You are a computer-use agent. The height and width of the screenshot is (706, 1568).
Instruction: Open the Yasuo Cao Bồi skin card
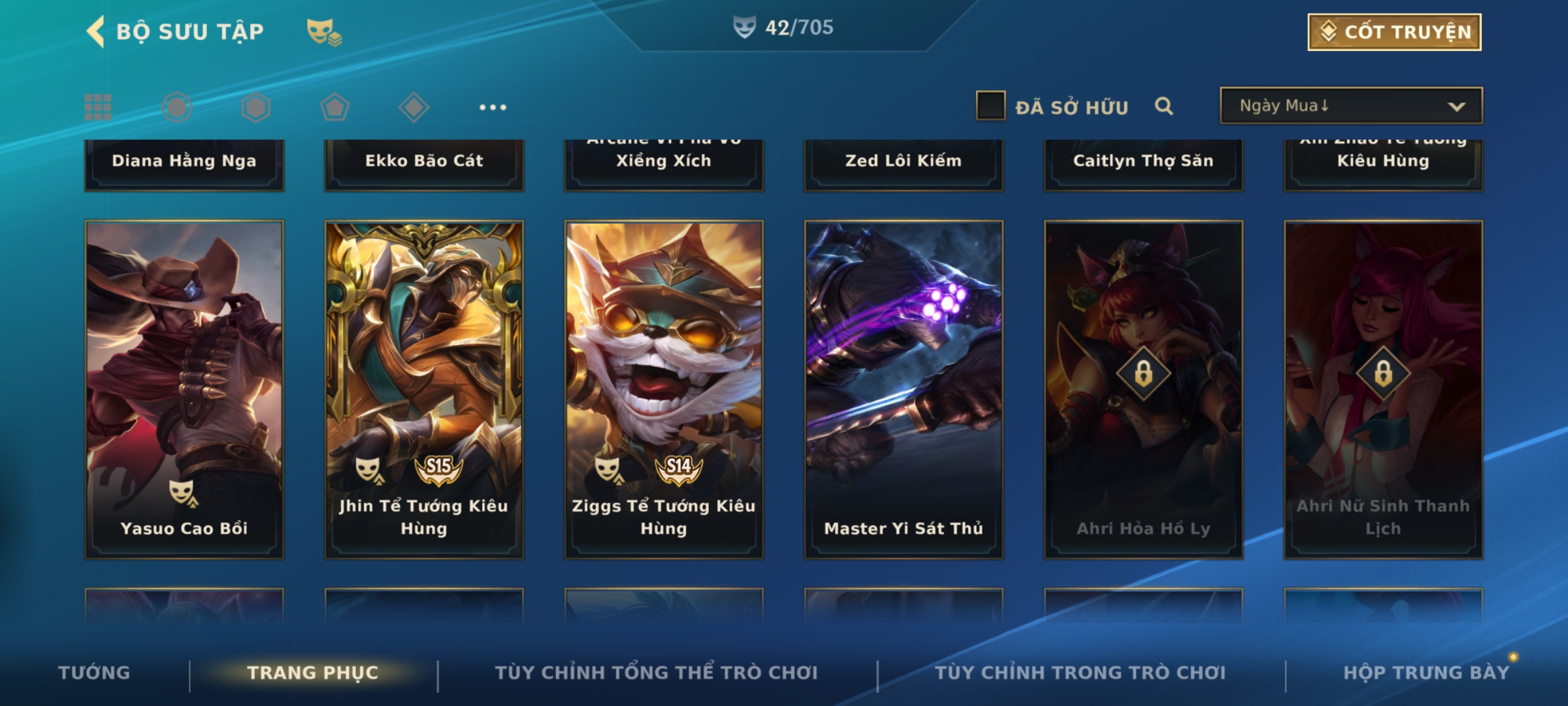(184, 390)
